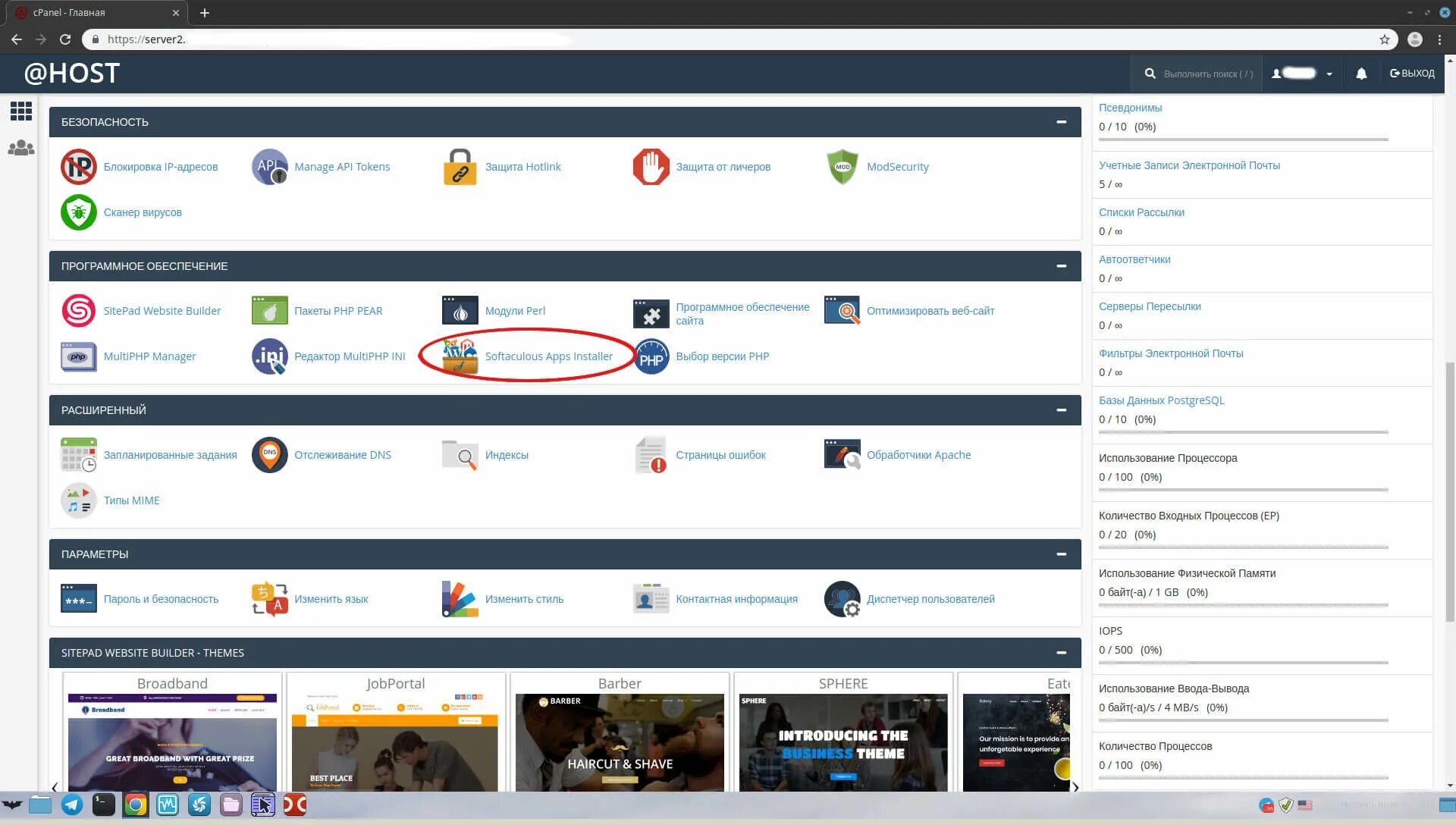This screenshot has width=1456, height=825.
Task: Open the Псевдонимы statistics link
Action: 1130,108
